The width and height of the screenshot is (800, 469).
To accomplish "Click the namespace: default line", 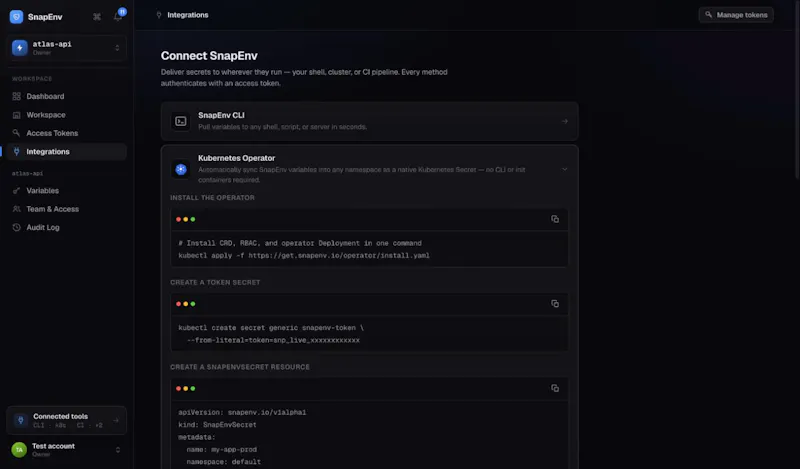I will click(x=223, y=462).
